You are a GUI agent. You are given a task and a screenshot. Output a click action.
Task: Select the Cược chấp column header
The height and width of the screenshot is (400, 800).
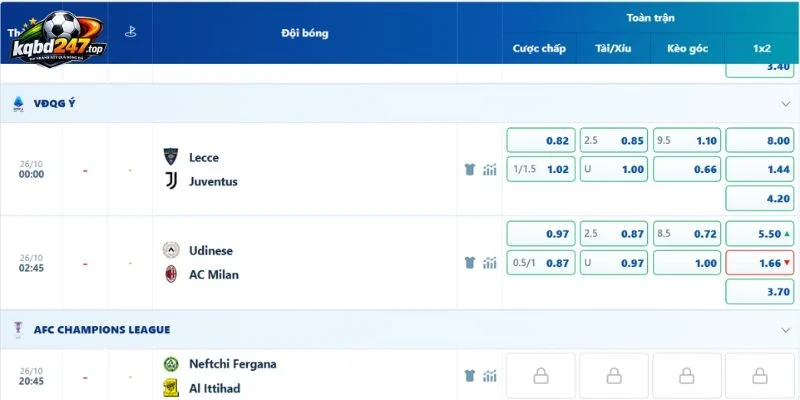click(539, 48)
